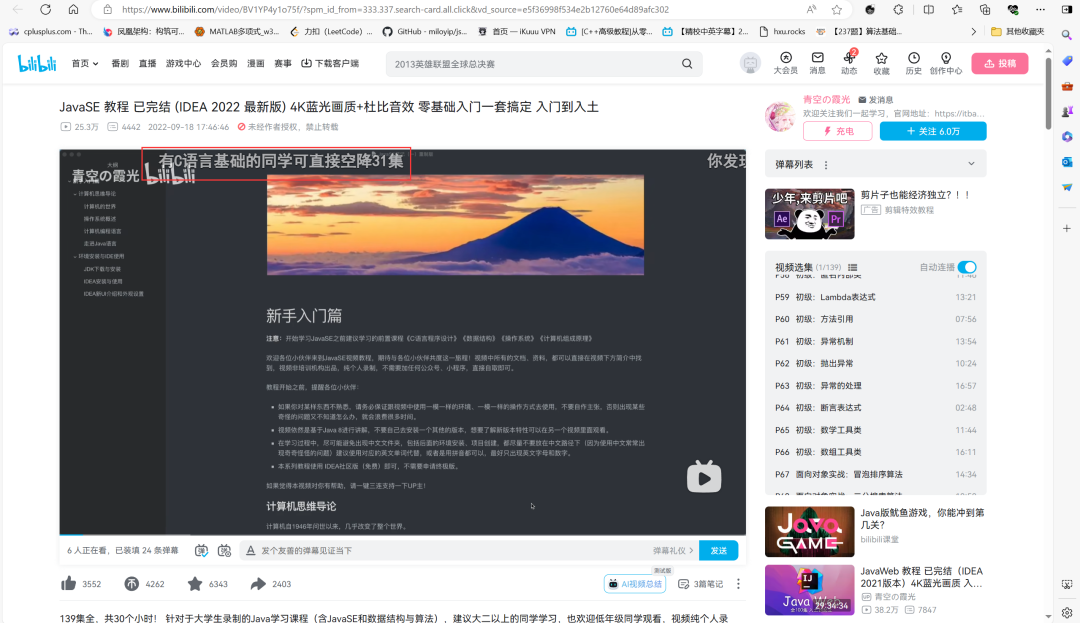This screenshot has height=623, width=1080.
Task: Open the three-dot more menu near 3篇笔记
Action: (739, 582)
